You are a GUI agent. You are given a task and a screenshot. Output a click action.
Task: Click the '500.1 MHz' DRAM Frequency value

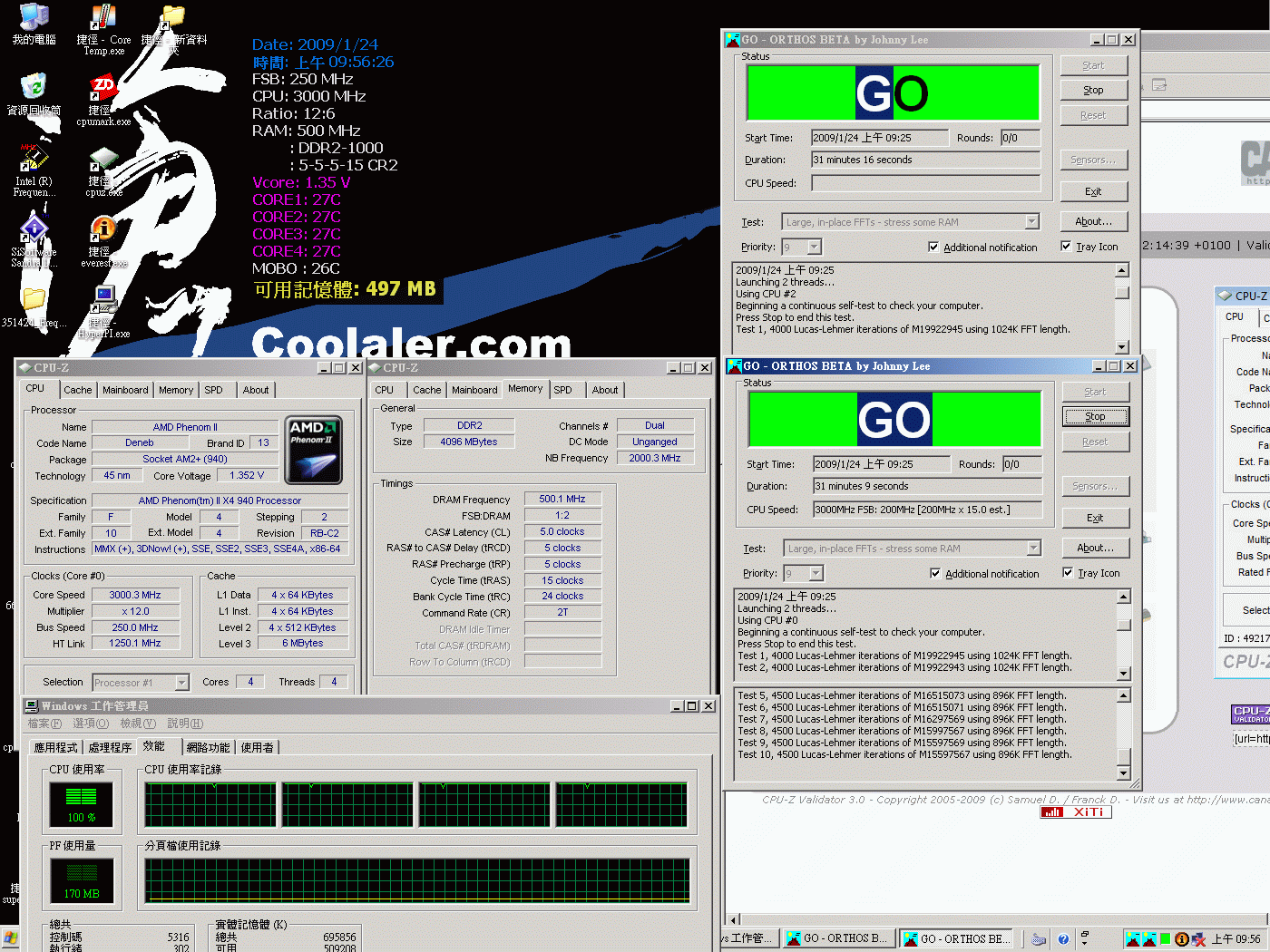[x=562, y=499]
